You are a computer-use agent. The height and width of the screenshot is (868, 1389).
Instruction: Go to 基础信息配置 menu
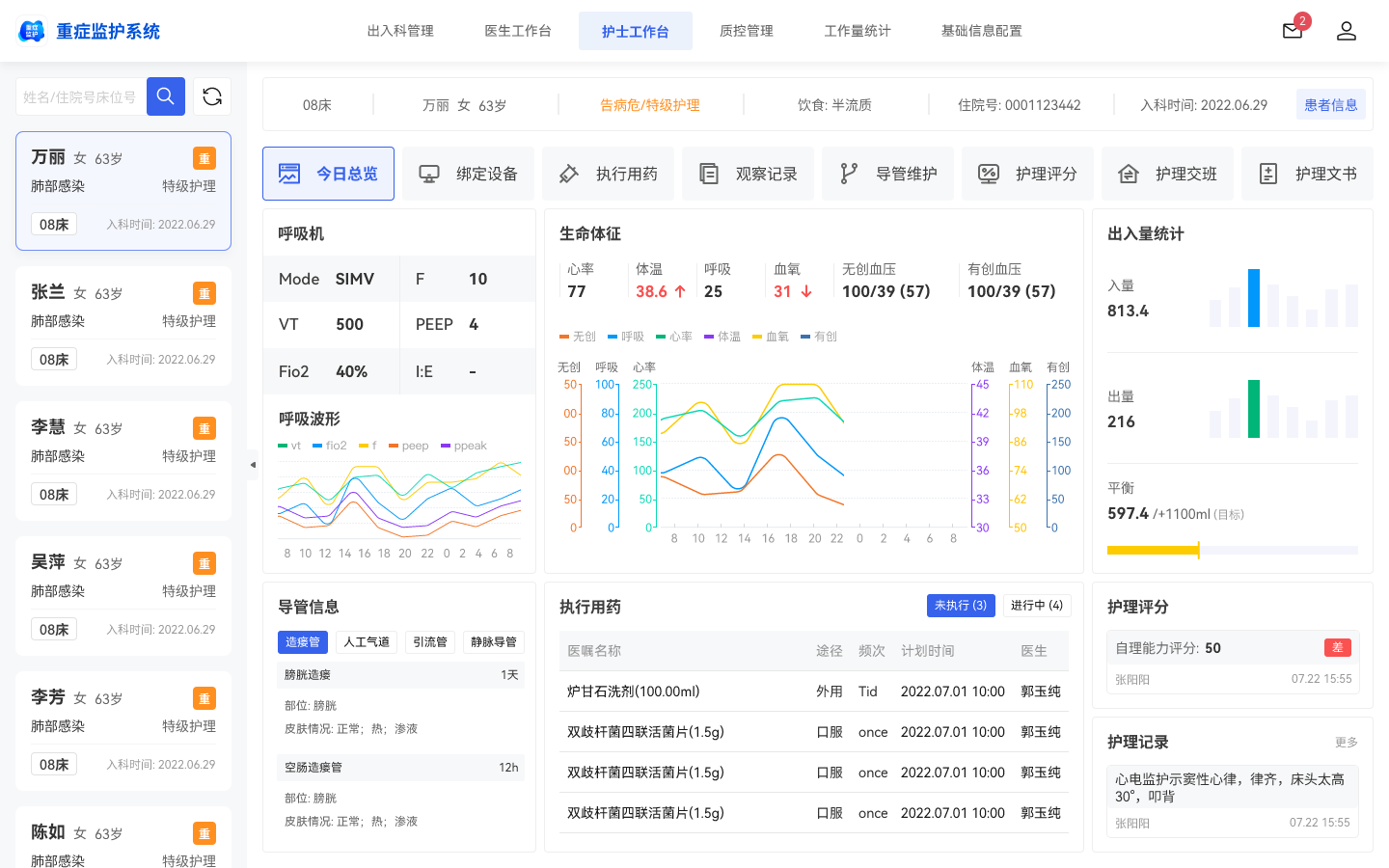click(982, 31)
